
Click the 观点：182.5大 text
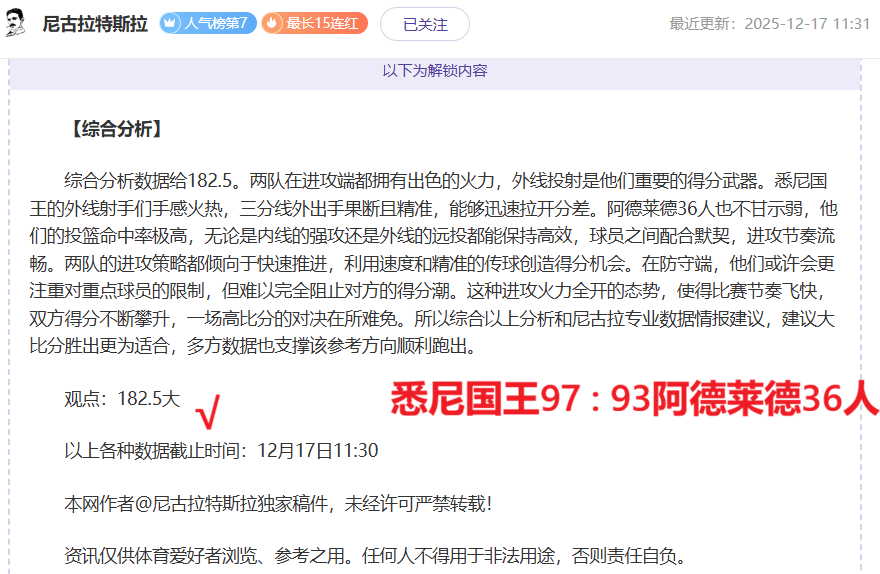click(x=122, y=398)
